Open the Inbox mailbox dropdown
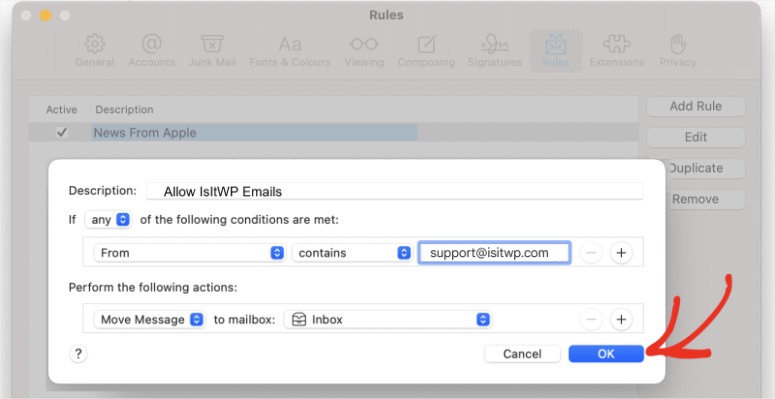This screenshot has width=775, height=399. coord(388,319)
